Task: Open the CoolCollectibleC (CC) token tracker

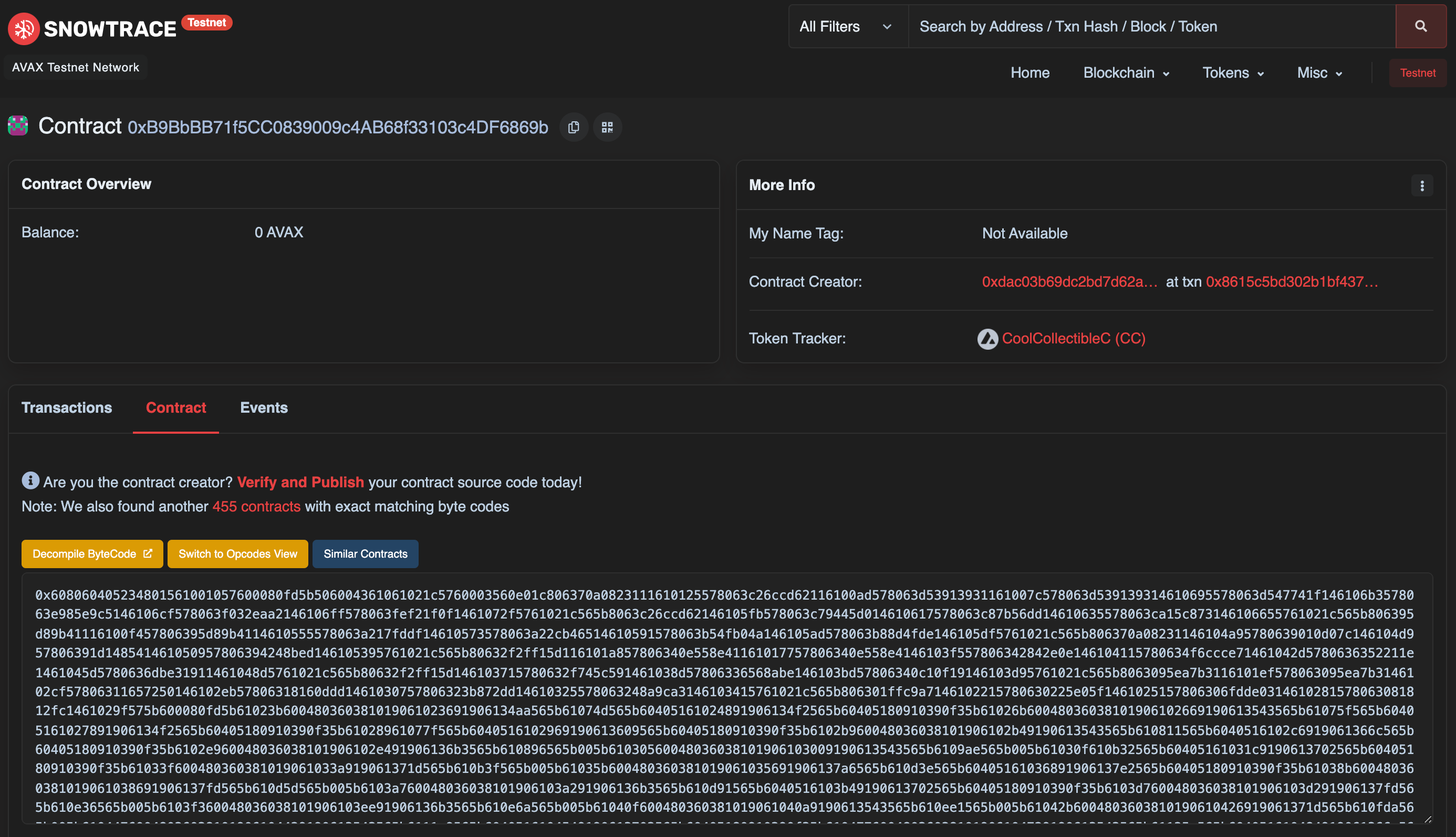Action: 1073,338
